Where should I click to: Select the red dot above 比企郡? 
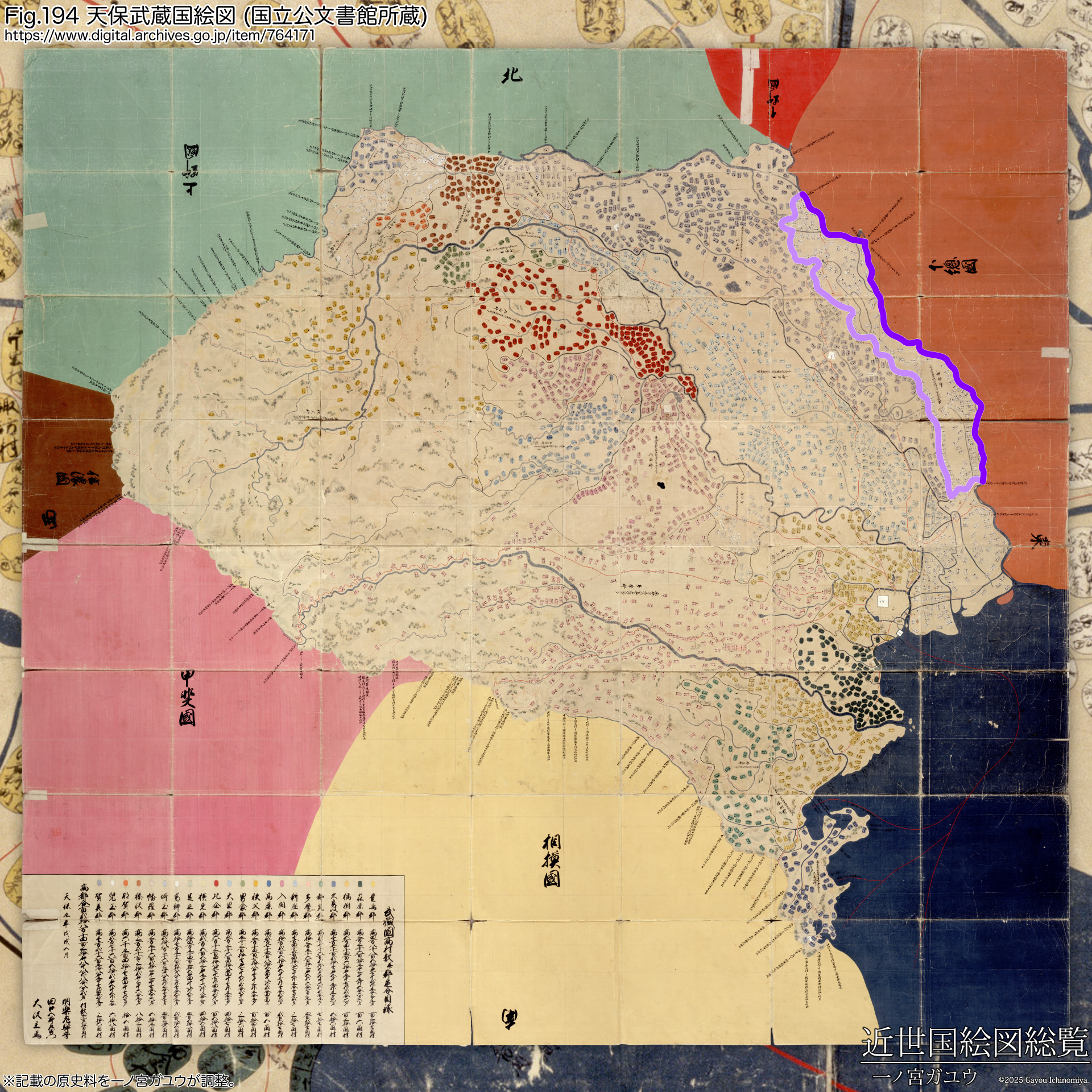(216, 884)
